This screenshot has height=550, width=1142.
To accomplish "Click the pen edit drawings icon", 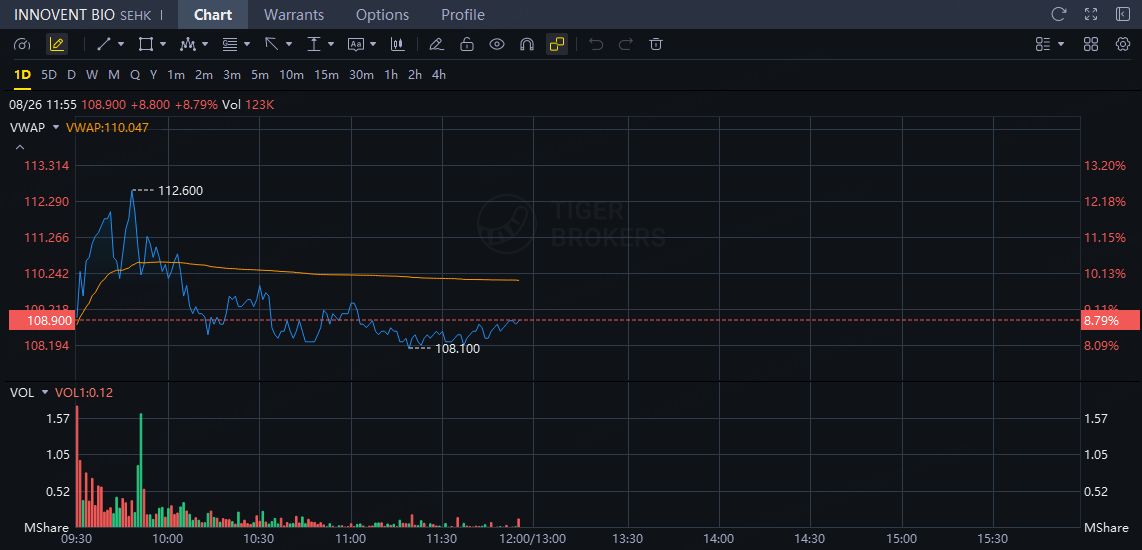I will pos(436,44).
